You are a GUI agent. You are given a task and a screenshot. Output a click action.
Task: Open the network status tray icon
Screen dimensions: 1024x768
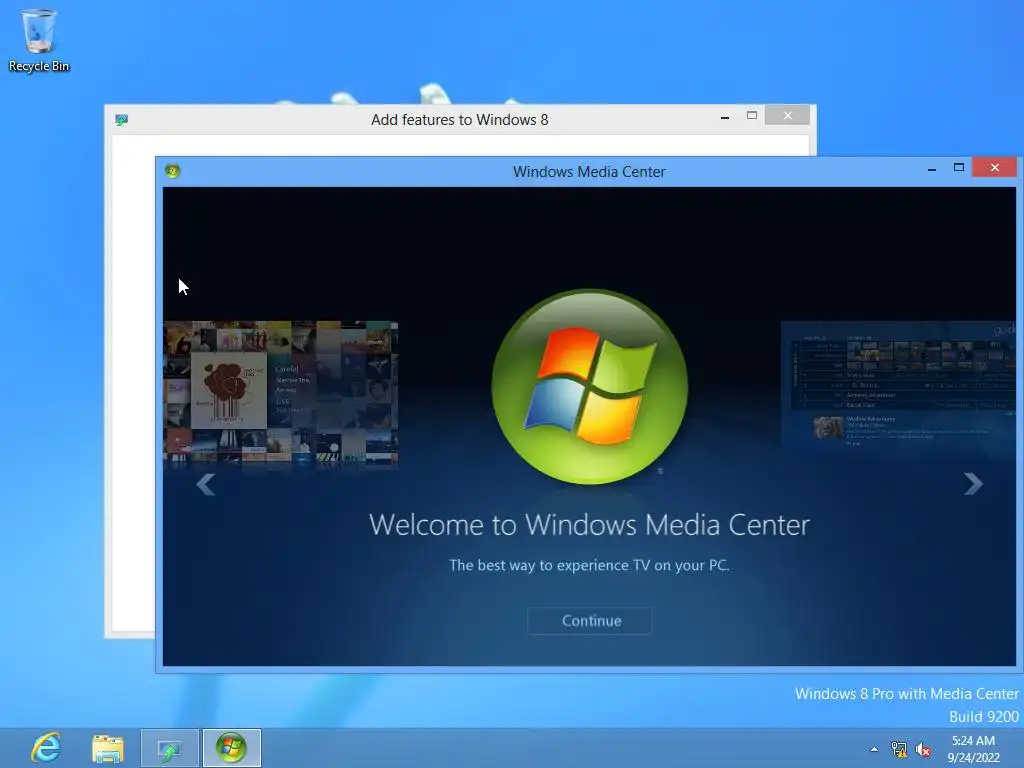(x=899, y=750)
